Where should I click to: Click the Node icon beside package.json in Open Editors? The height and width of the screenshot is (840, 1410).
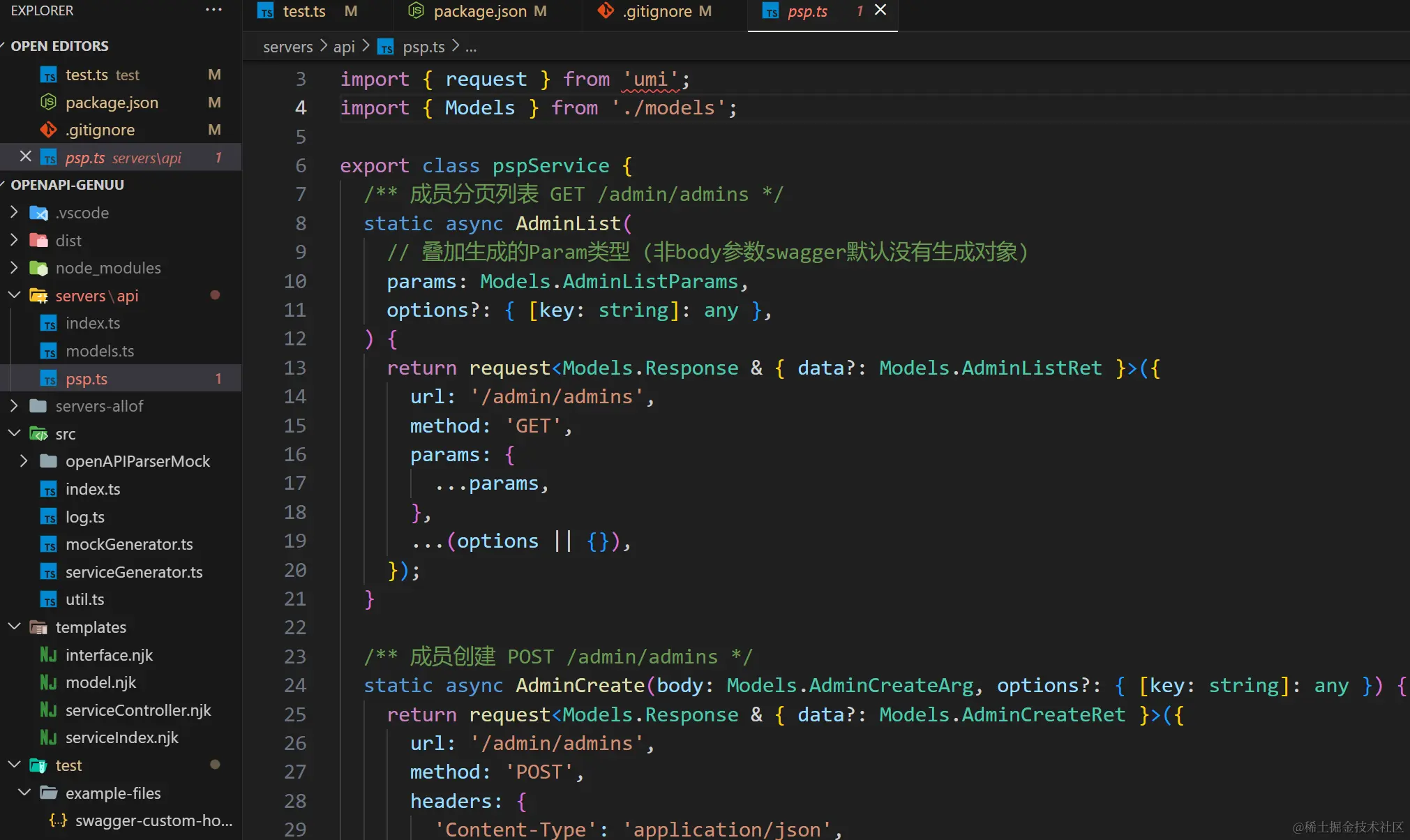48,102
